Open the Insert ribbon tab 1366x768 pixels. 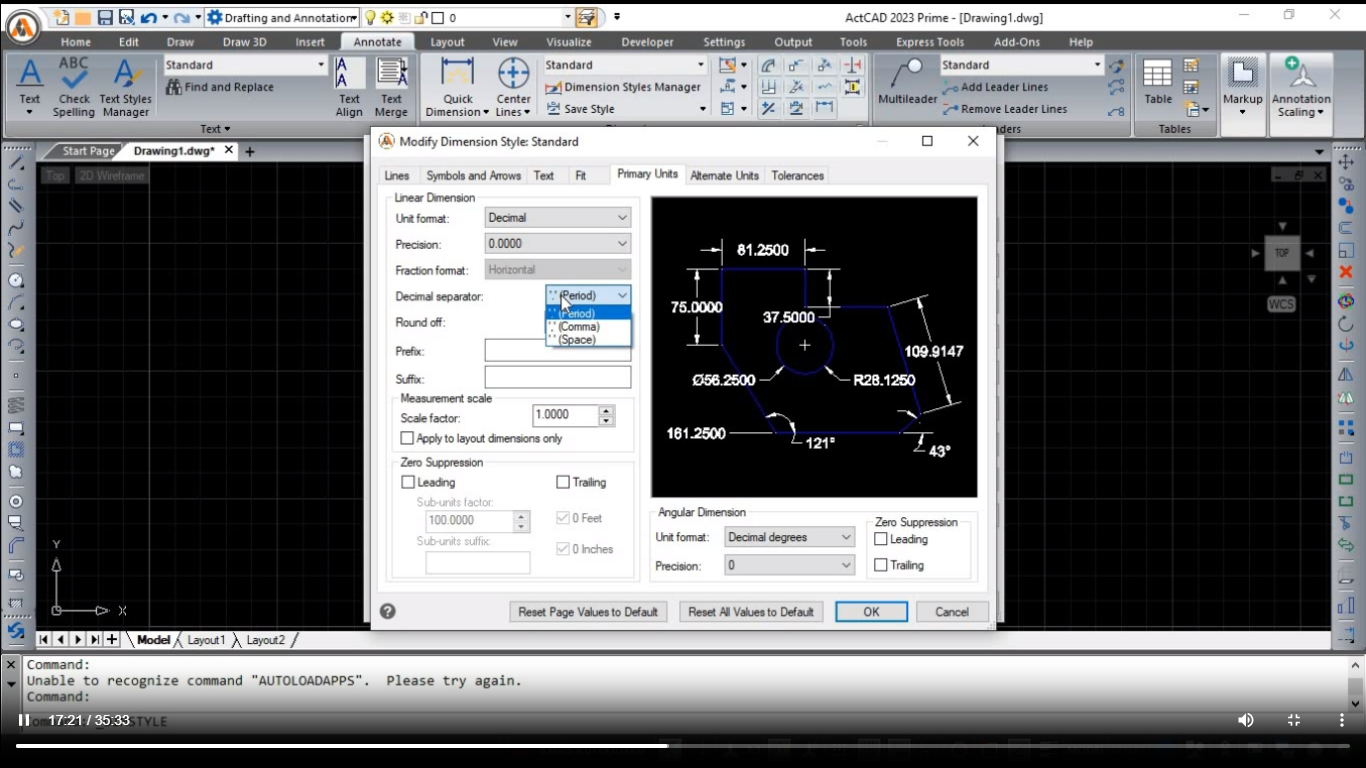pos(310,42)
